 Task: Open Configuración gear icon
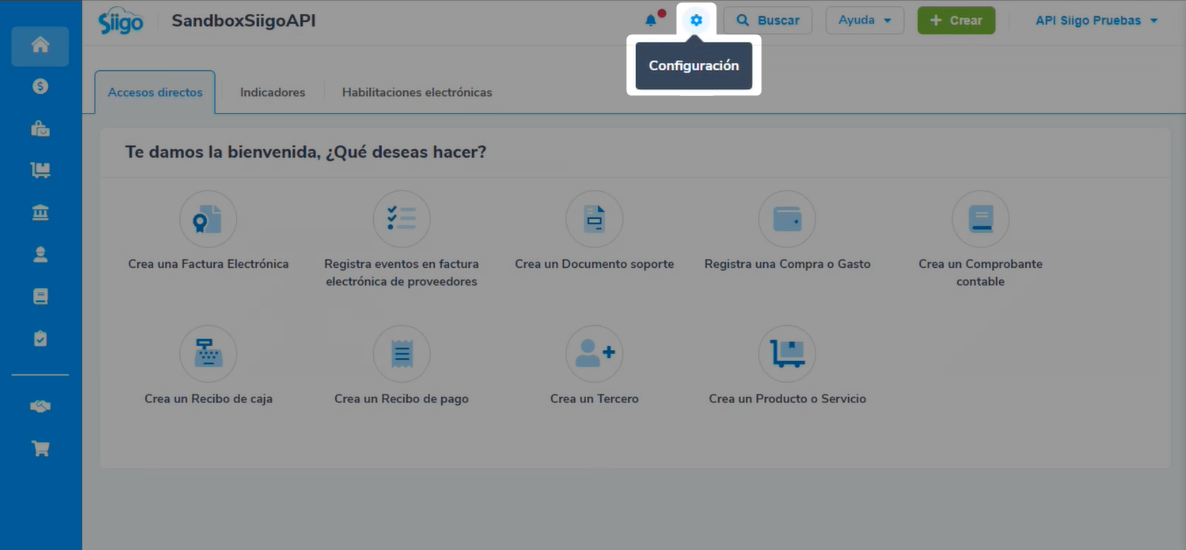tap(696, 20)
